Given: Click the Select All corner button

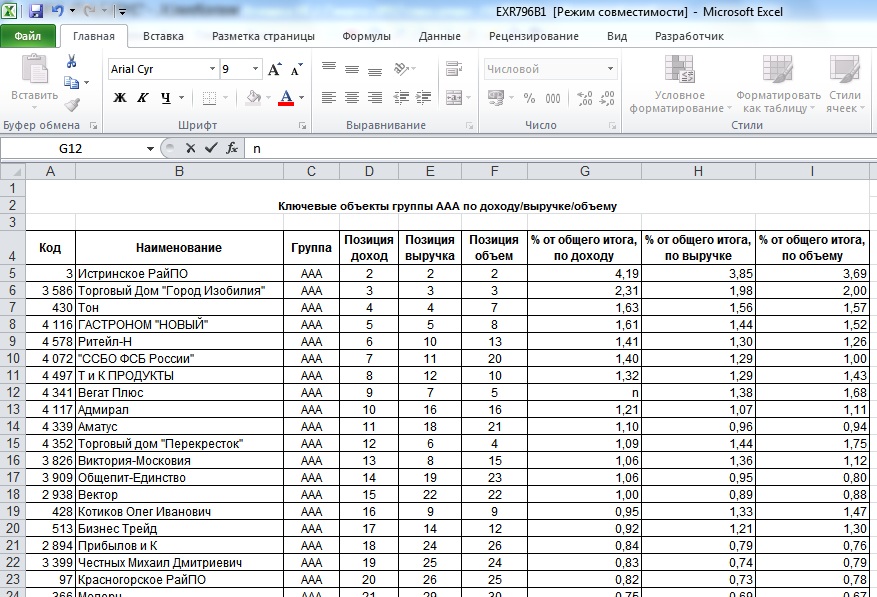Looking at the screenshot, I should (13, 171).
